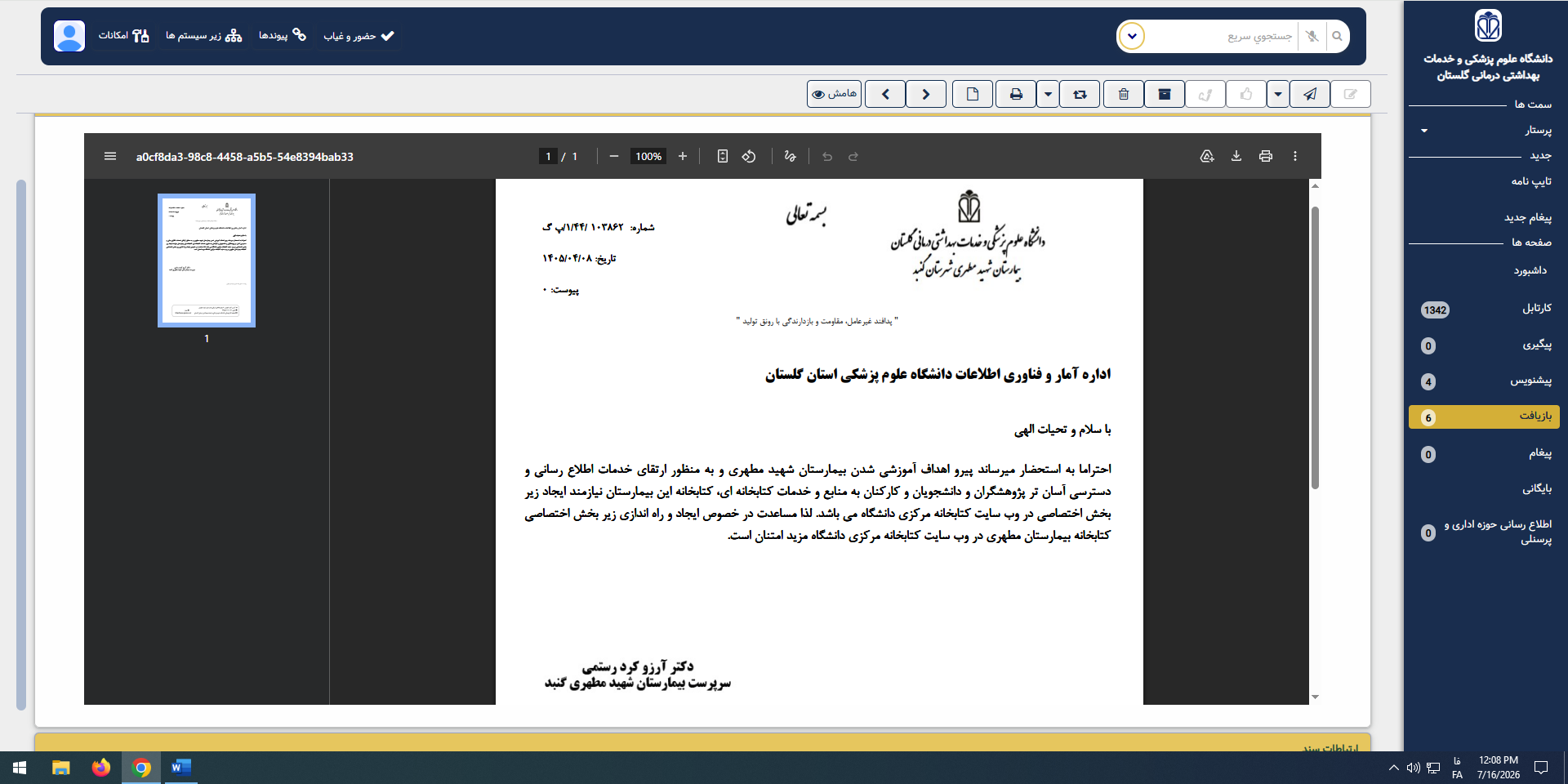Click the edit pencil toolbar button
Viewport: 1568px width, 784px height.
point(1351,94)
